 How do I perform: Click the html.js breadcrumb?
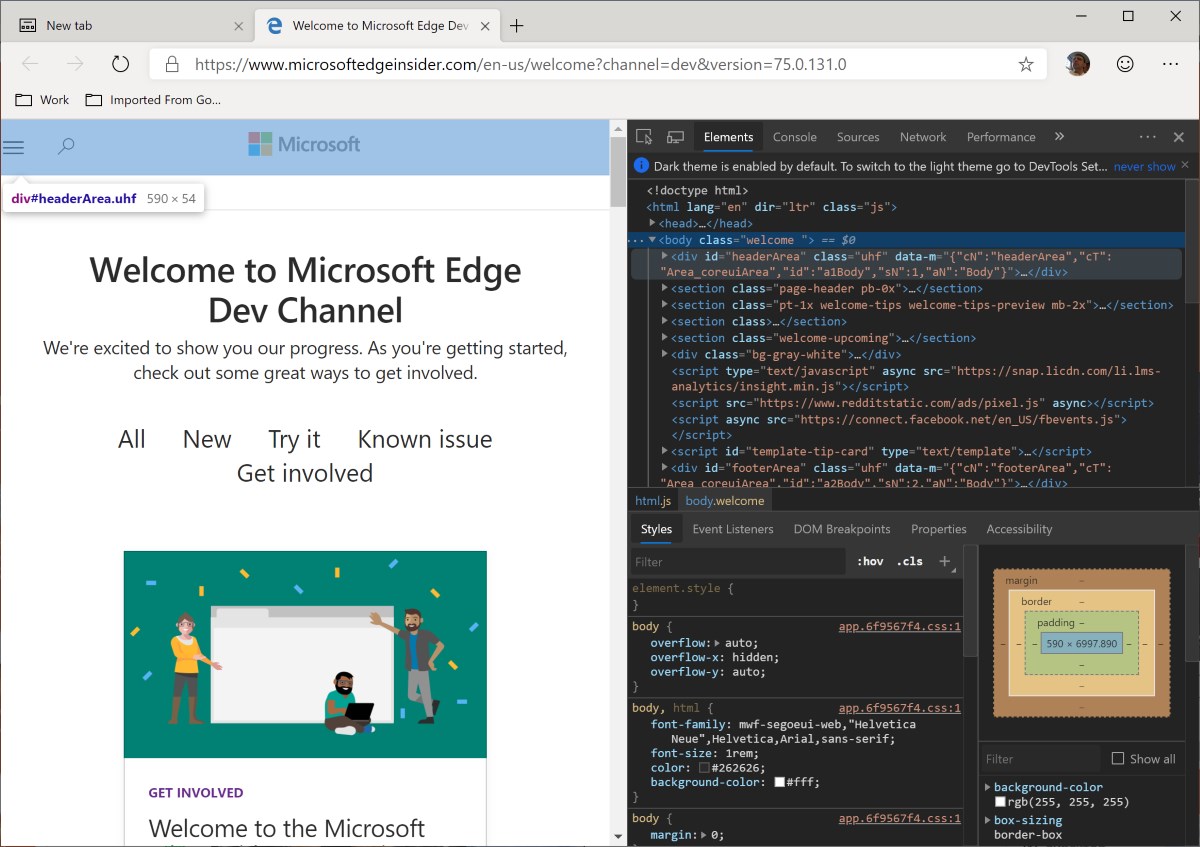pyautogui.click(x=653, y=501)
